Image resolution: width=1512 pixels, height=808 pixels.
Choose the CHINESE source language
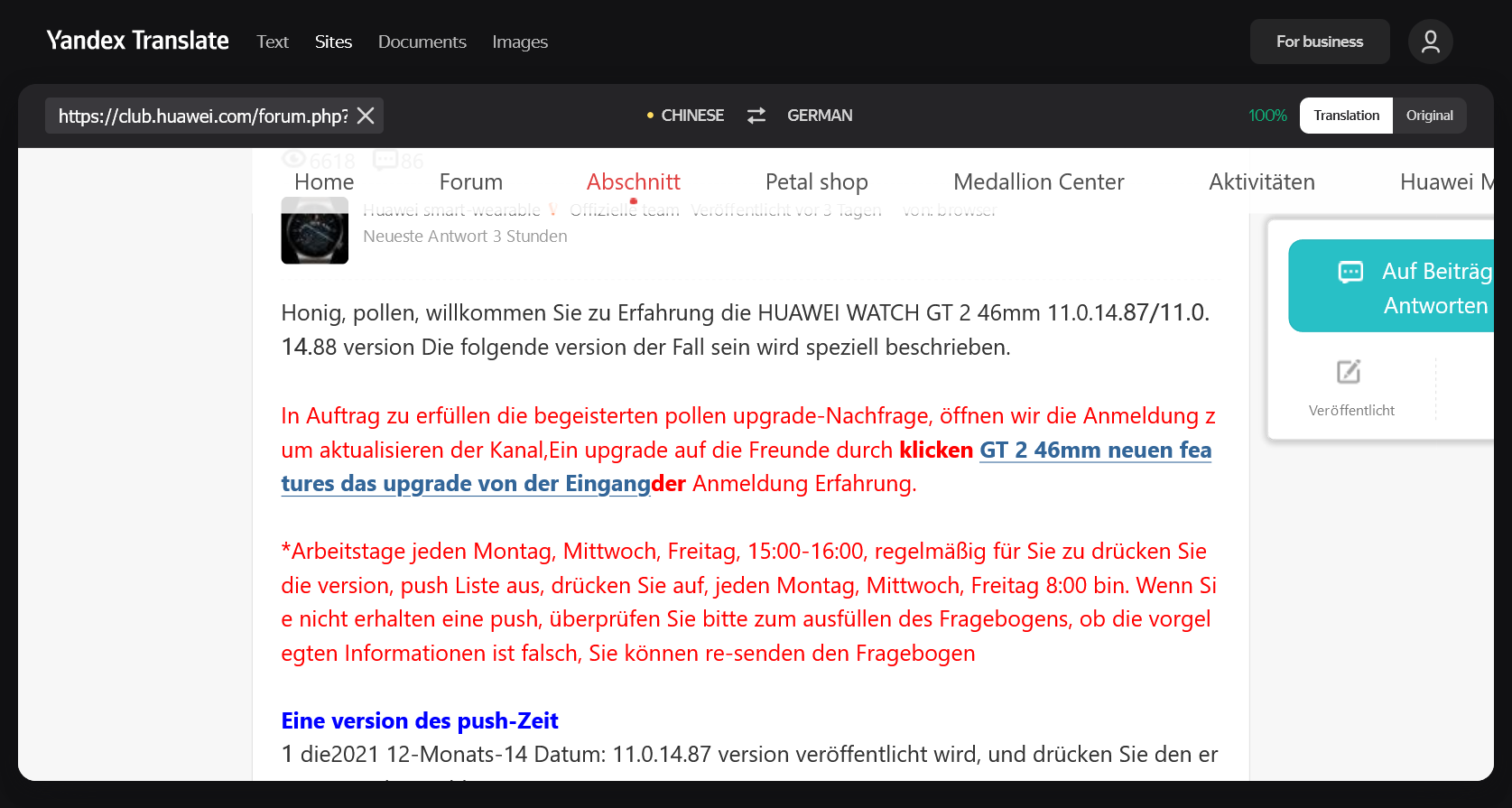coord(692,116)
